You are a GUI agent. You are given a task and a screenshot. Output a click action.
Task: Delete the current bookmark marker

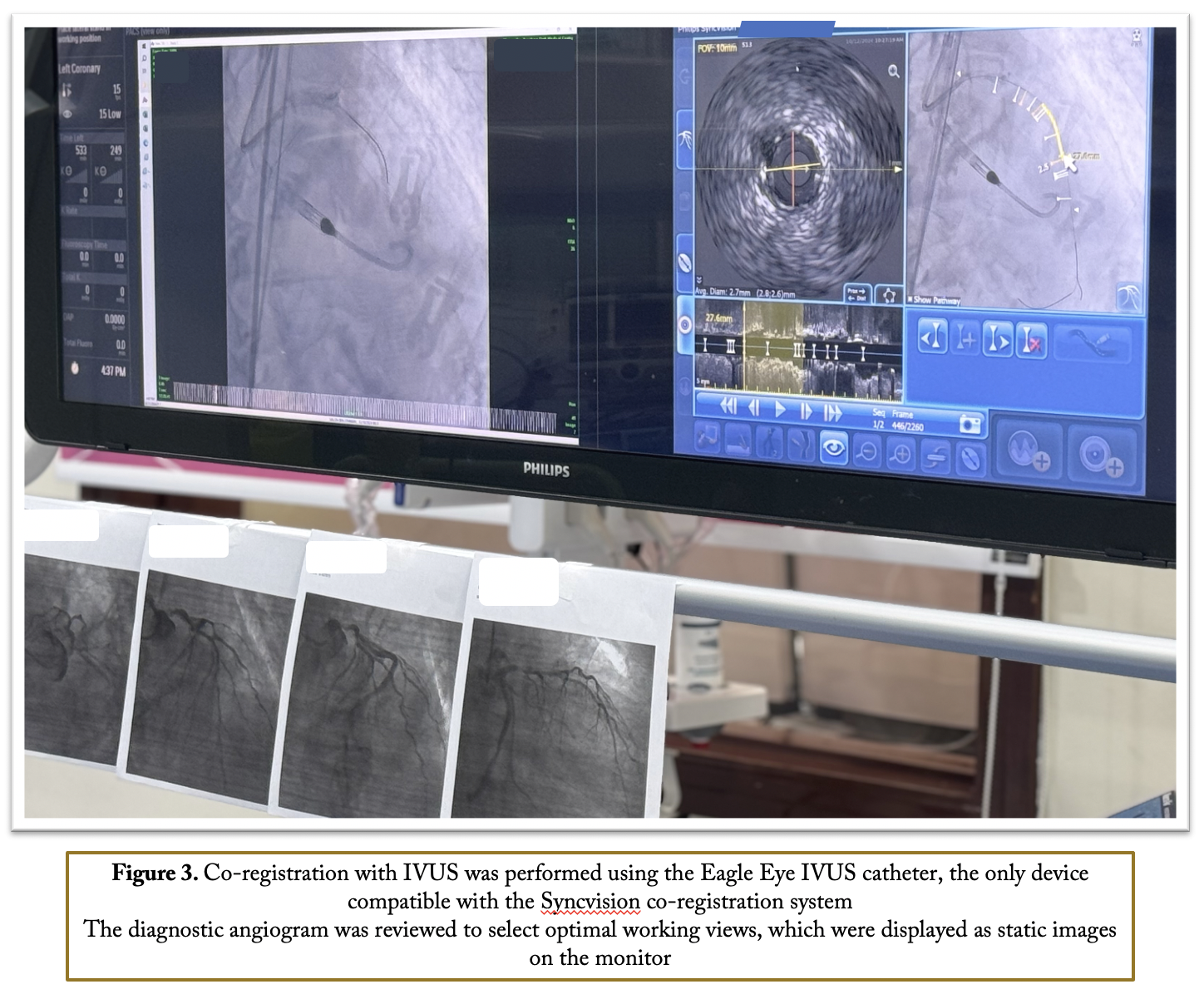[1031, 341]
